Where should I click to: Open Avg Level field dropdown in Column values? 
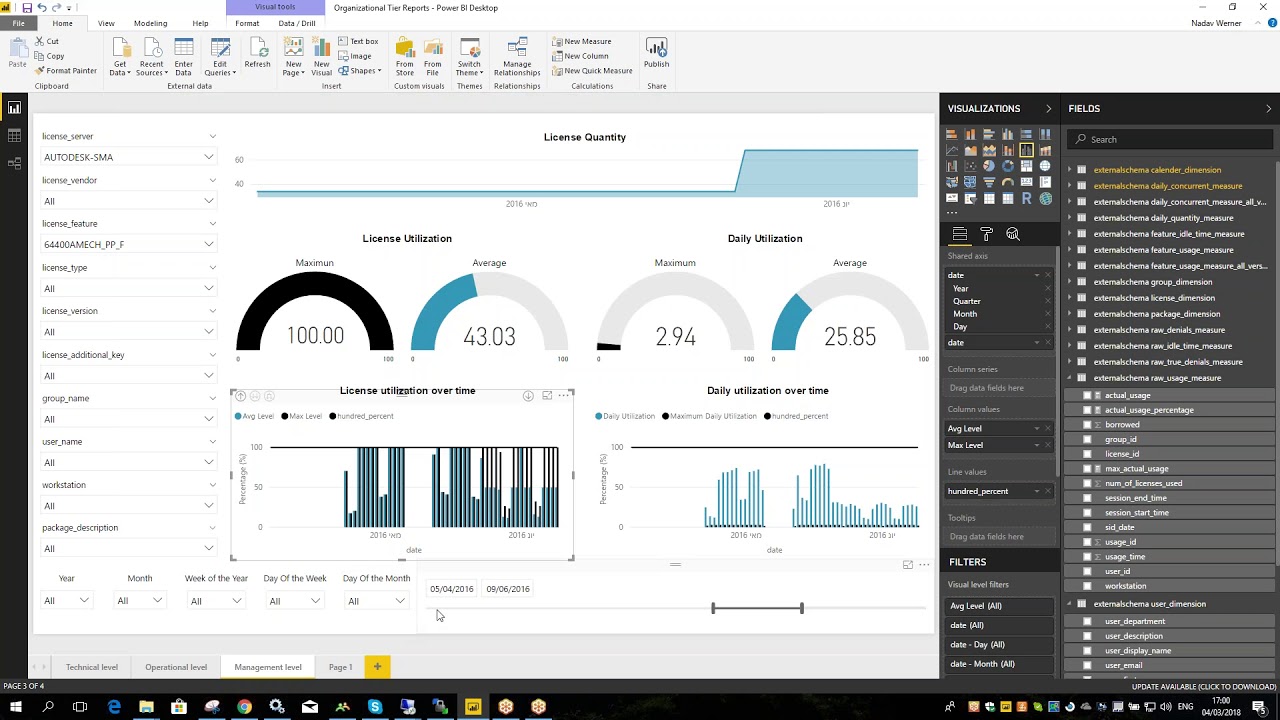[1036, 428]
